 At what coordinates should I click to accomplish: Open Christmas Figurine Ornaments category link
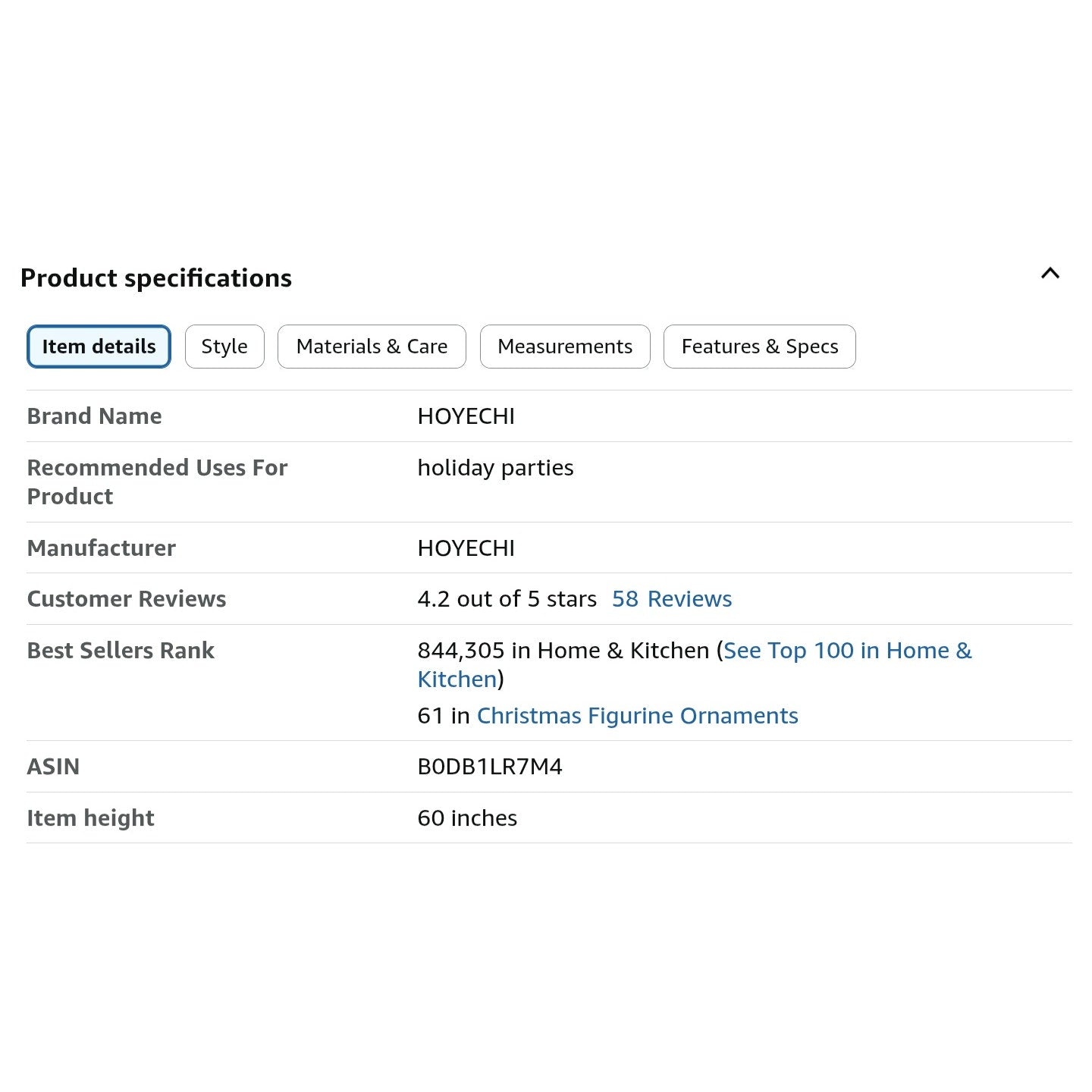point(637,716)
